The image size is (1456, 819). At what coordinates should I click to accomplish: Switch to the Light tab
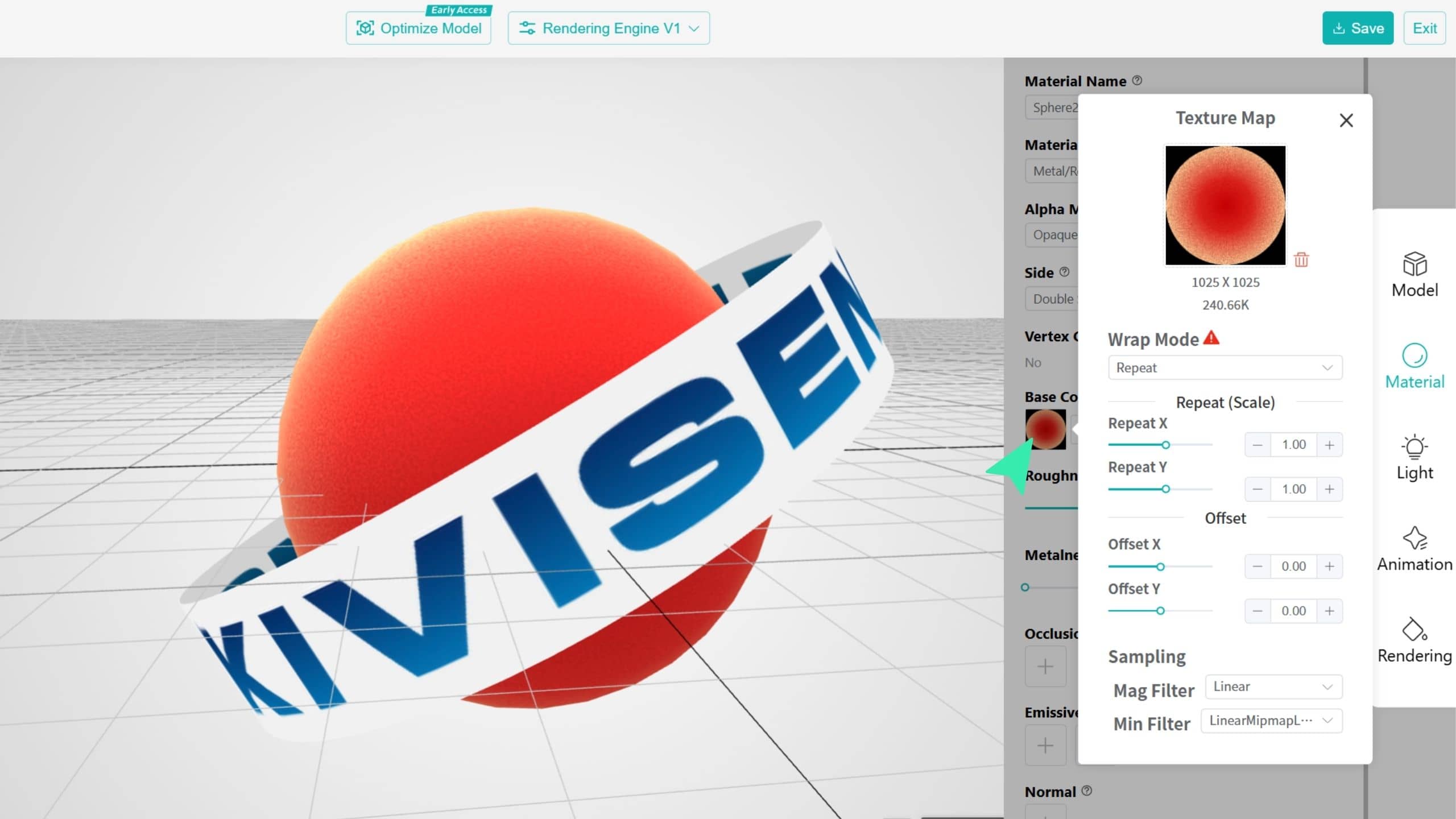pyautogui.click(x=1414, y=458)
